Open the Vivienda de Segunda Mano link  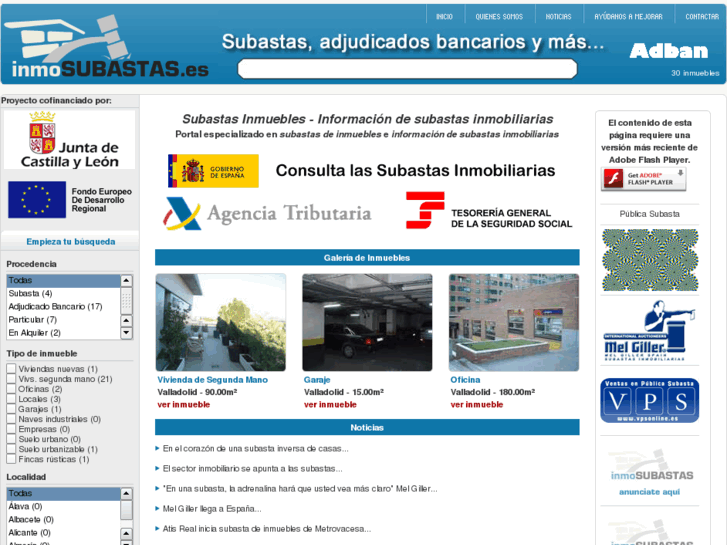(212, 380)
